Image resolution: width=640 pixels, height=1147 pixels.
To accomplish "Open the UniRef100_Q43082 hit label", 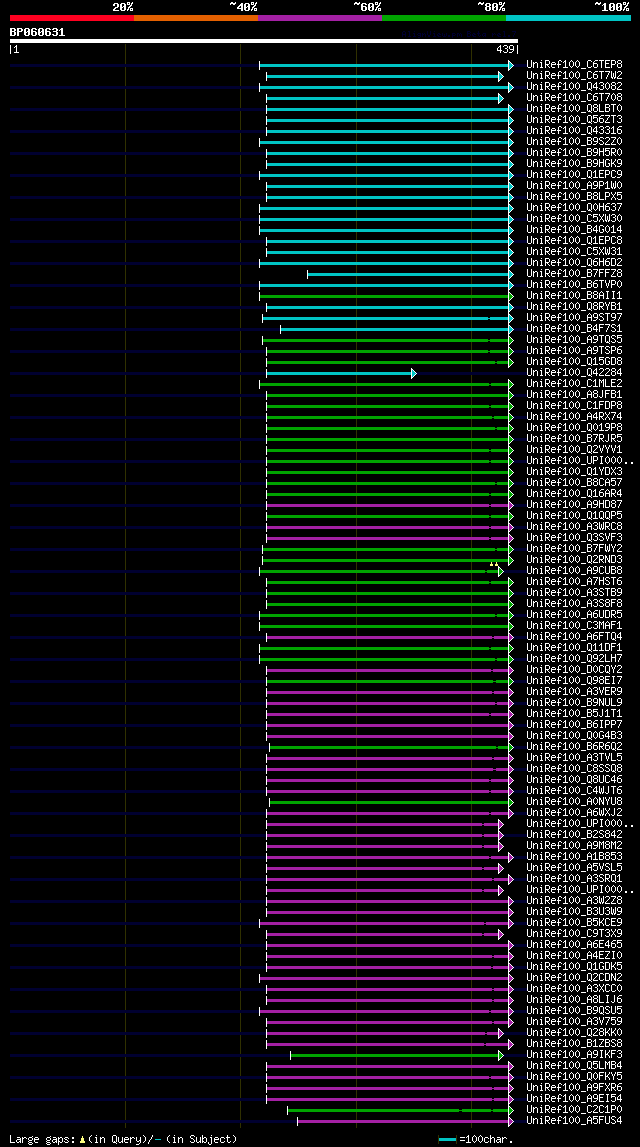I will (574, 87).
